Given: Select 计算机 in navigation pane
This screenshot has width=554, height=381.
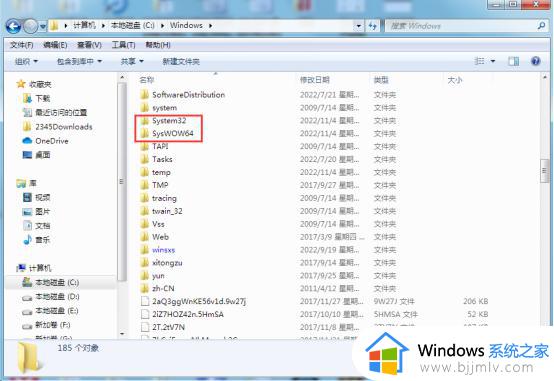Looking at the screenshot, I should 34,268.
